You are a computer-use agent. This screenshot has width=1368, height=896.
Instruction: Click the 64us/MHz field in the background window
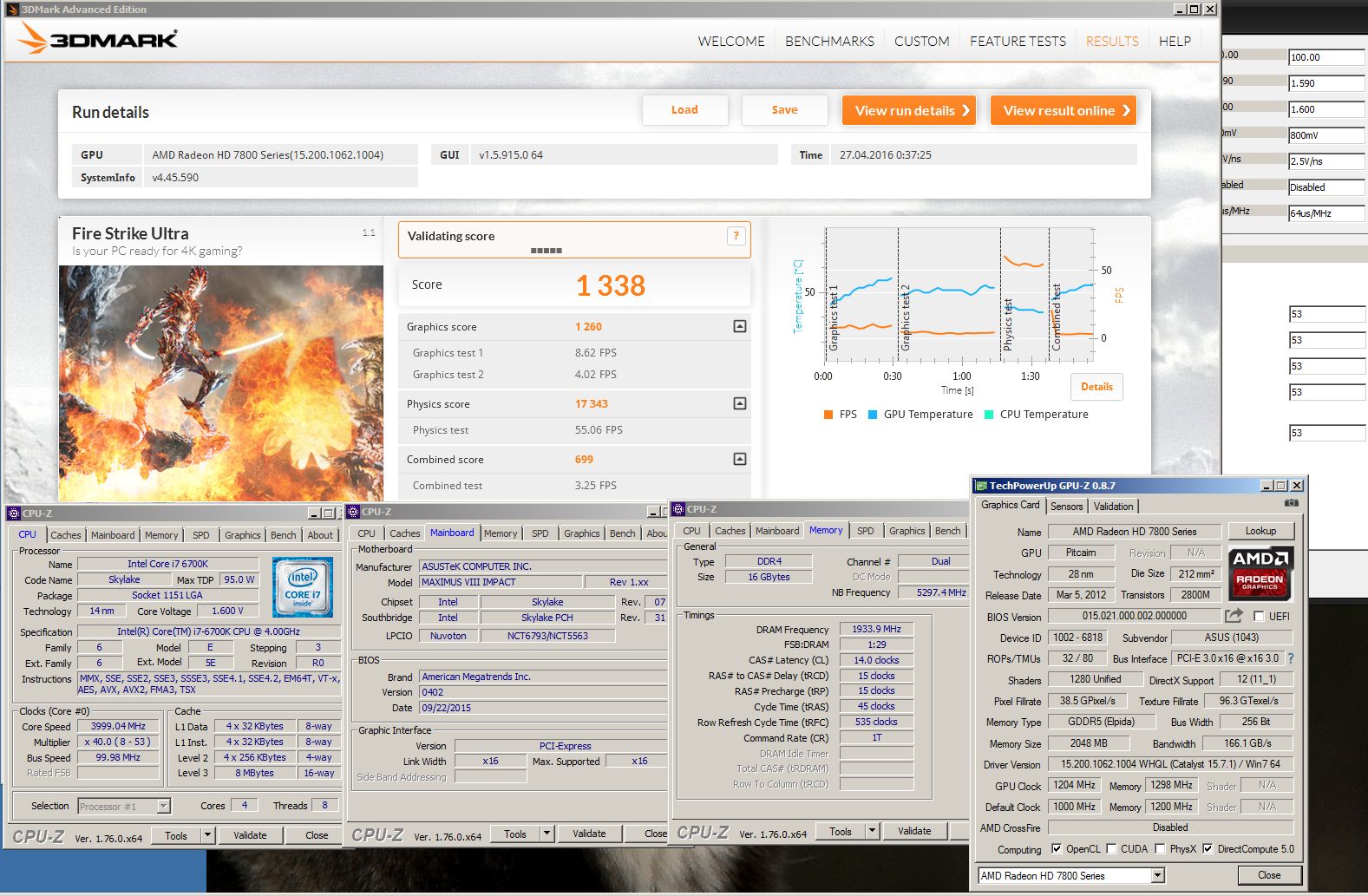1326,213
